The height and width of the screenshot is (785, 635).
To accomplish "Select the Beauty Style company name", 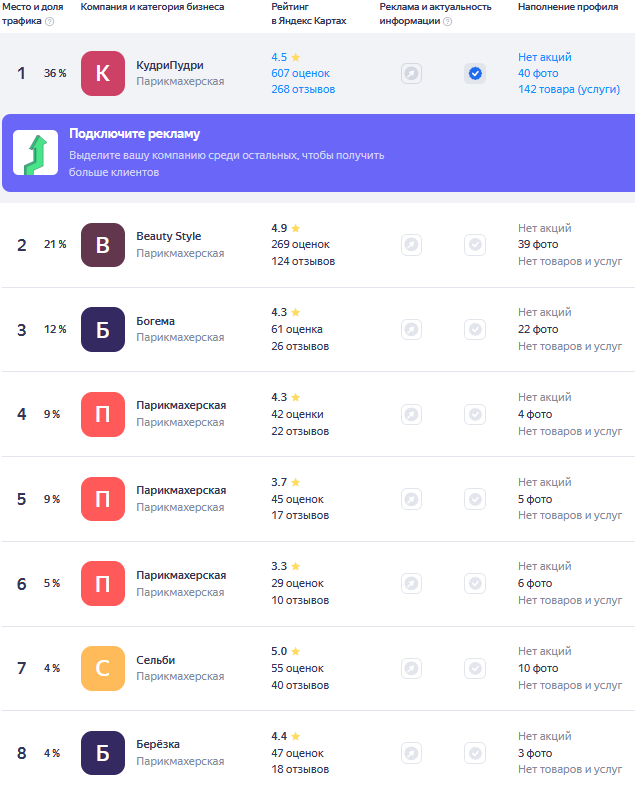I will click(169, 236).
